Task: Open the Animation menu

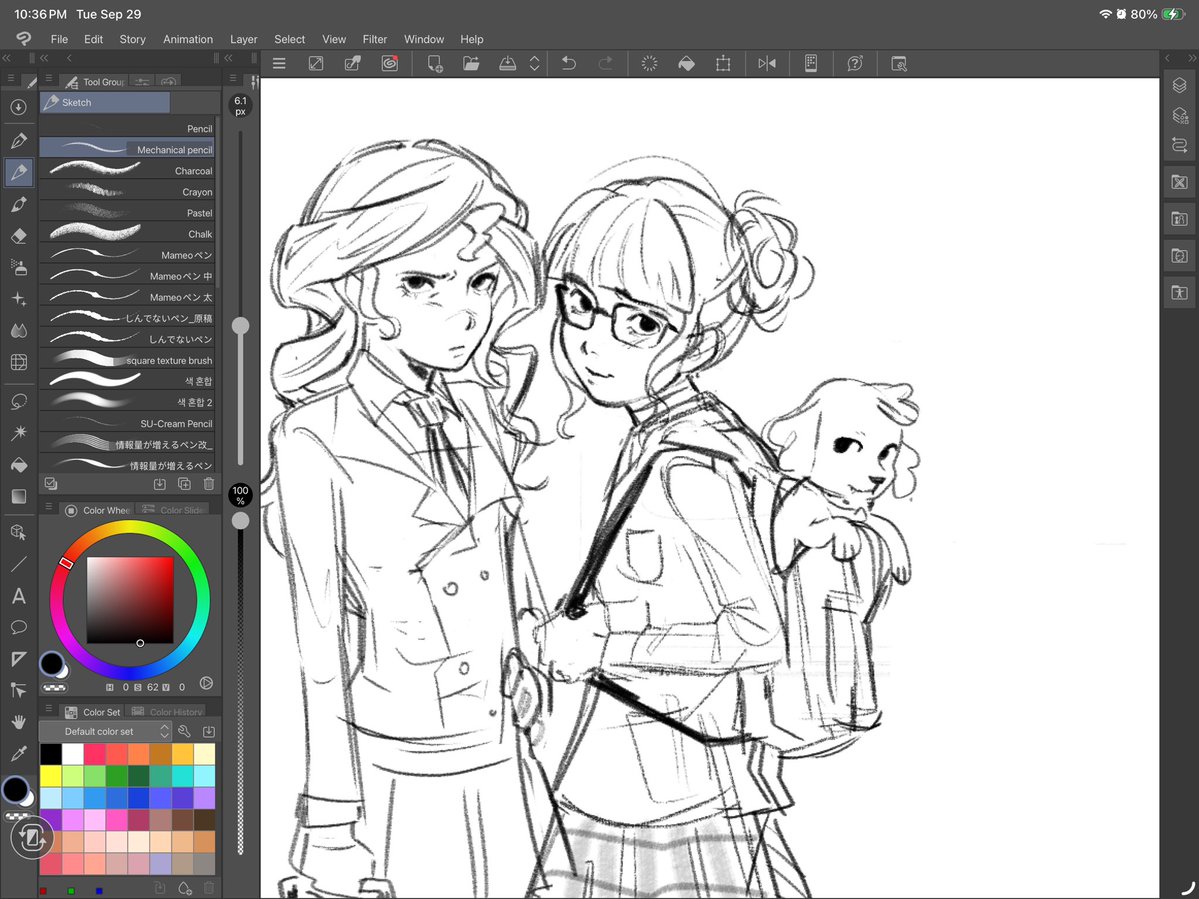Action: click(187, 40)
